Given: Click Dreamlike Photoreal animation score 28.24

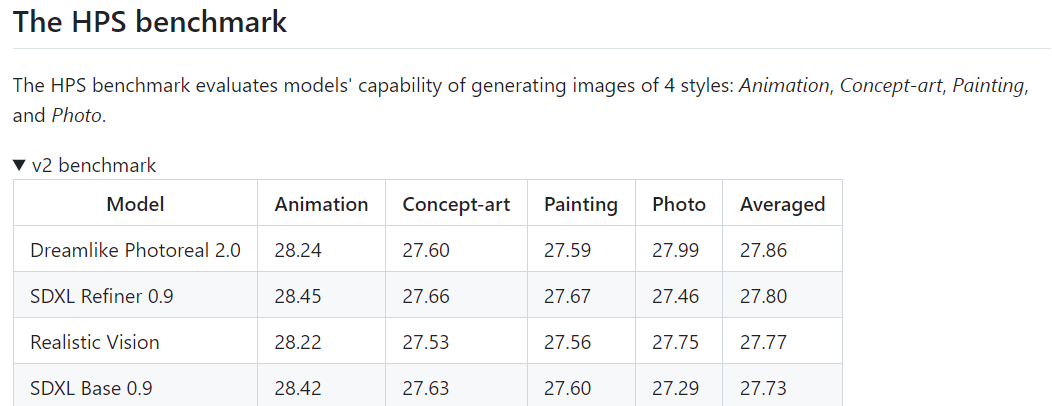Looking at the screenshot, I should [x=298, y=250].
